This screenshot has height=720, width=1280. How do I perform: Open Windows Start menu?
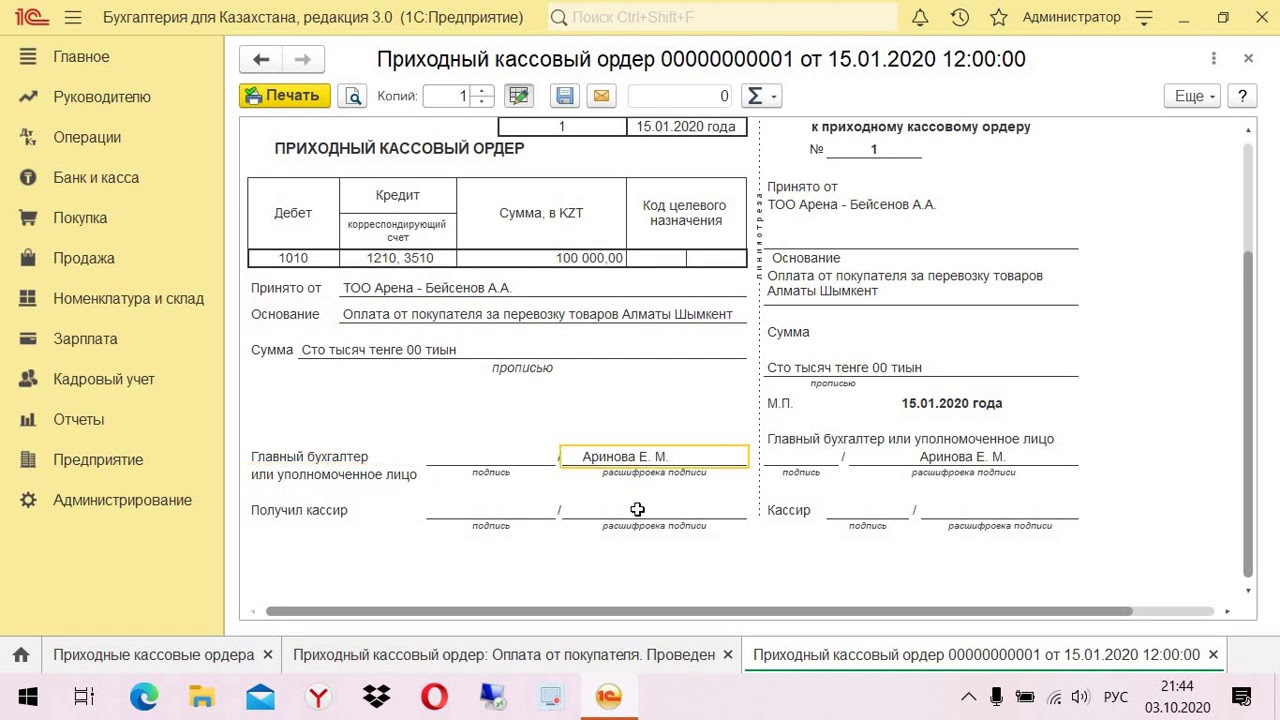point(27,697)
